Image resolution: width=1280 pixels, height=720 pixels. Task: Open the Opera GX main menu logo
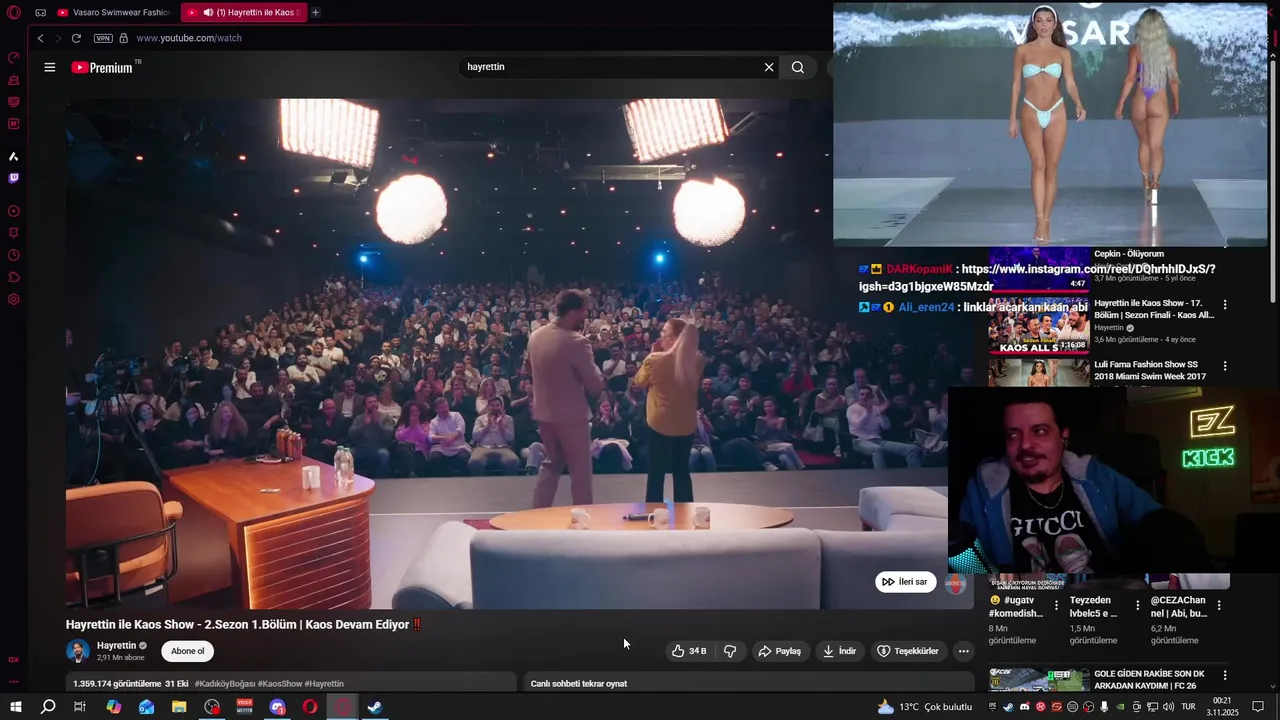click(14, 13)
